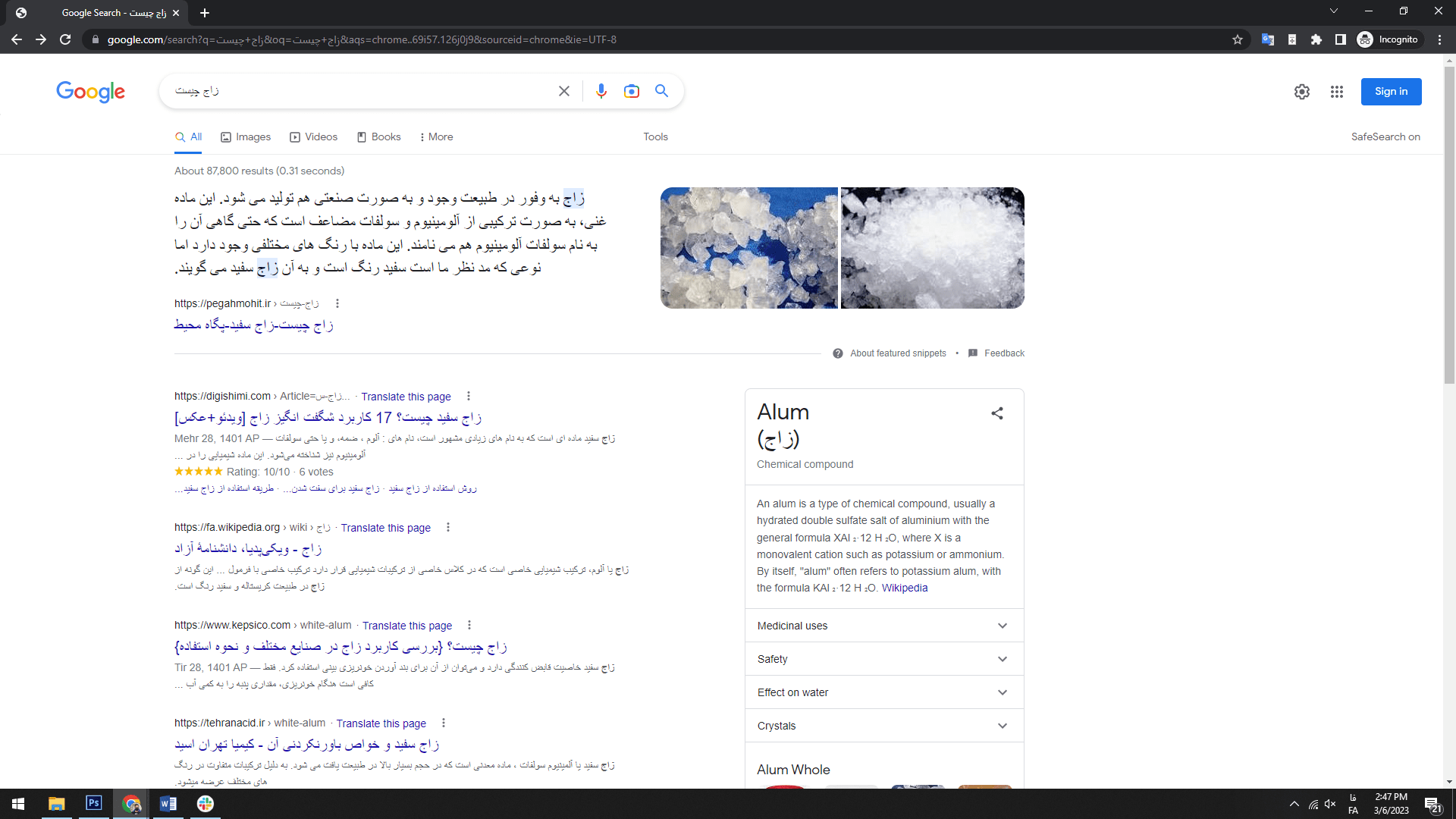1456x819 pixels.
Task: Open File Explorer from taskbar
Action: [x=57, y=804]
